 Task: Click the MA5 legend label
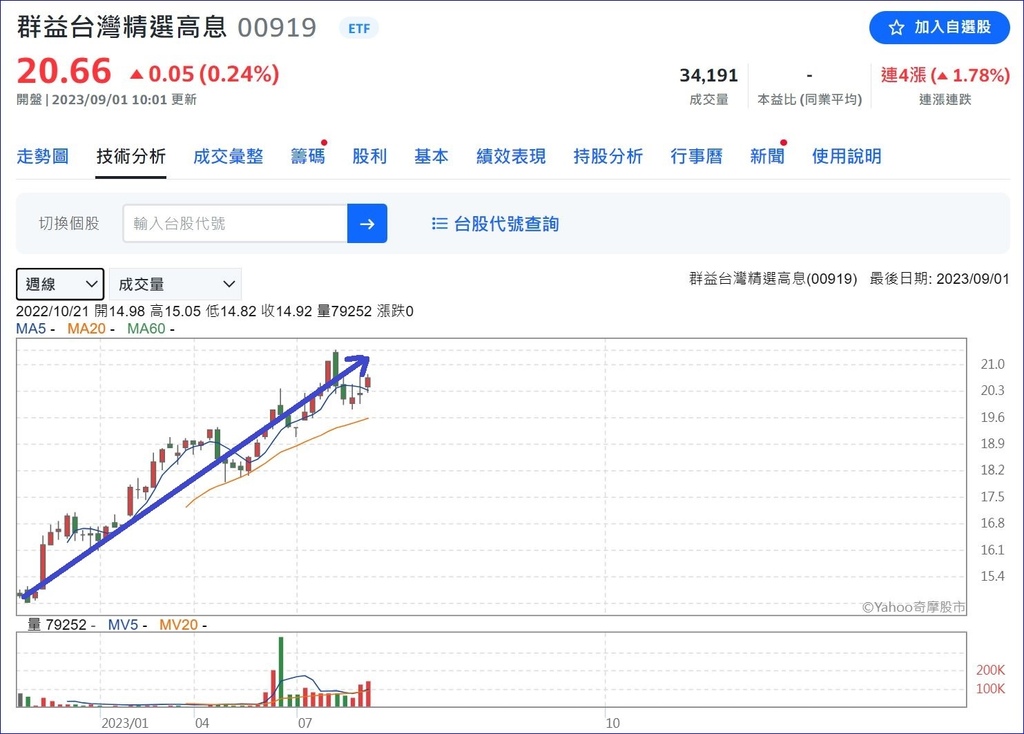[31, 328]
